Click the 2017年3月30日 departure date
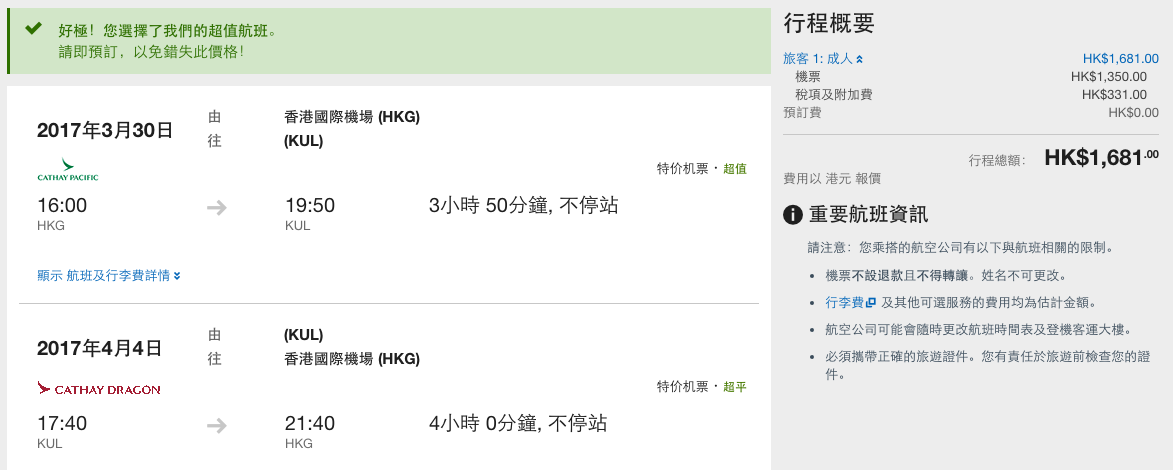This screenshot has width=1173, height=470. point(105,130)
